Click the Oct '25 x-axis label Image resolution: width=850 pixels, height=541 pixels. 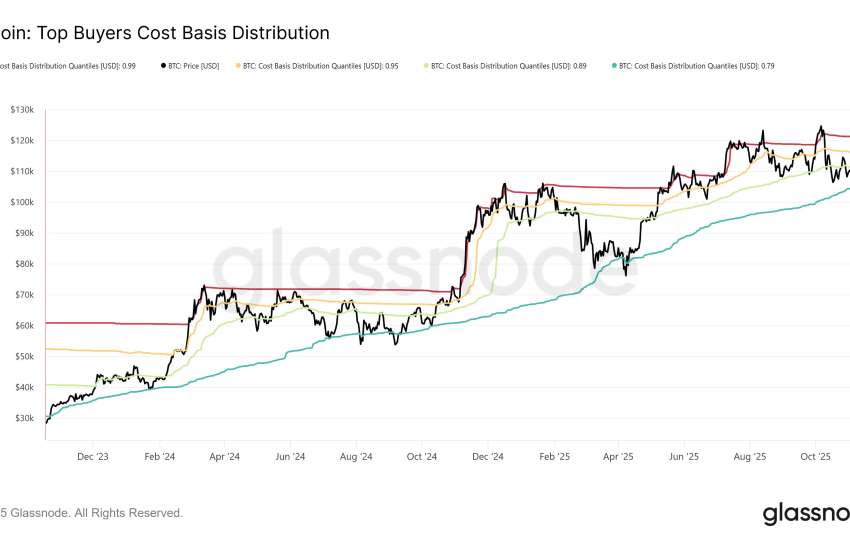(816, 457)
